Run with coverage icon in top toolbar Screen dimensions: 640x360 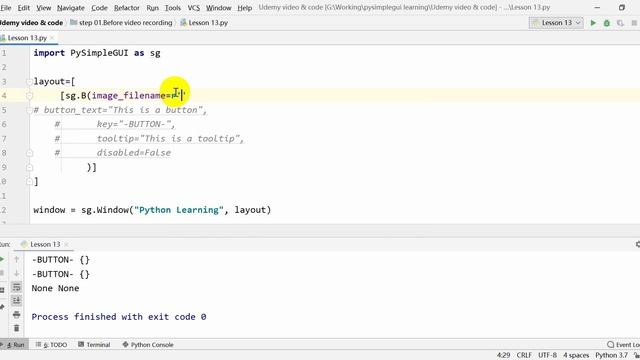pyautogui.click(x=620, y=23)
